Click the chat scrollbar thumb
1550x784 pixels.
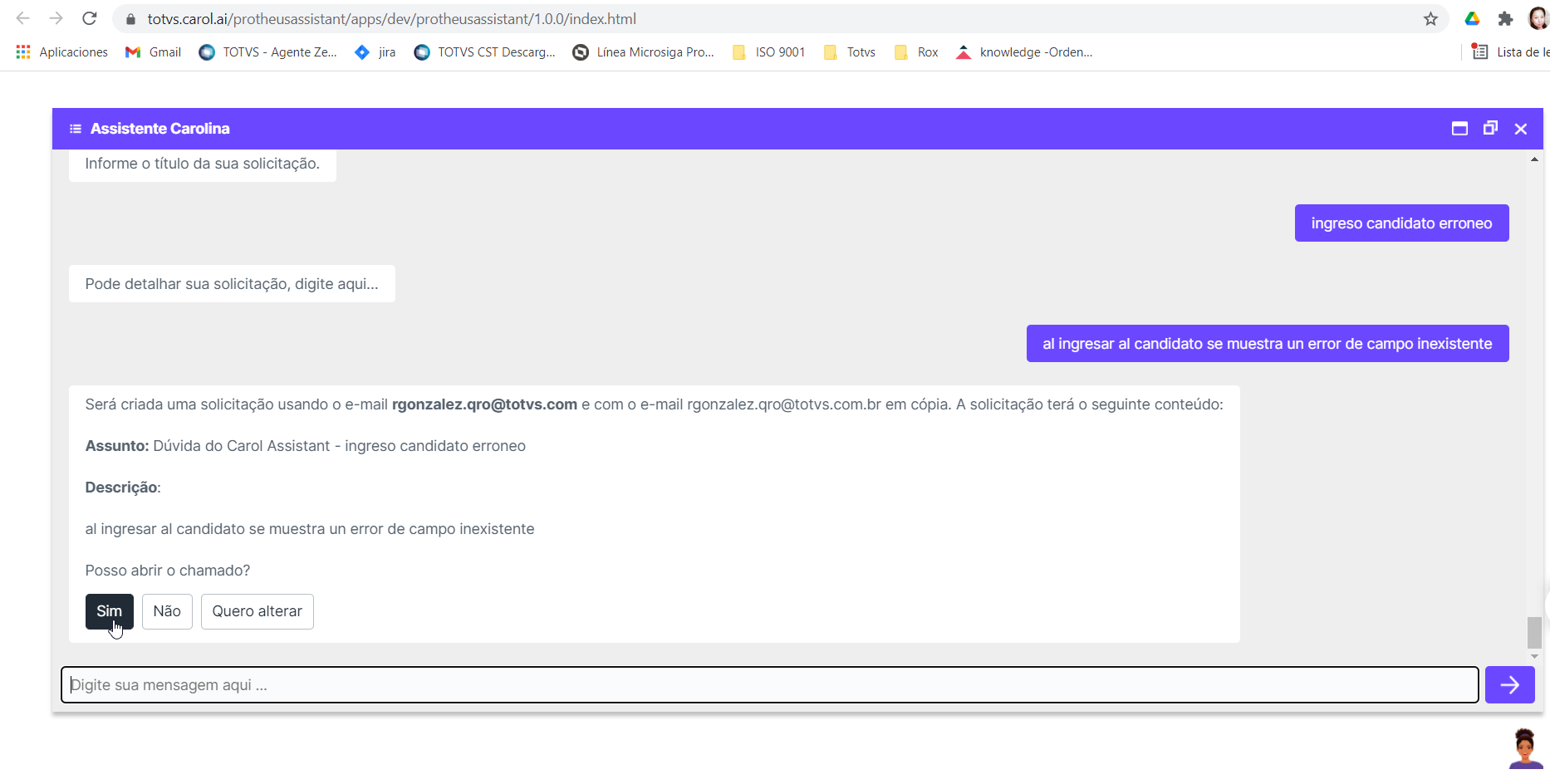pos(1534,633)
